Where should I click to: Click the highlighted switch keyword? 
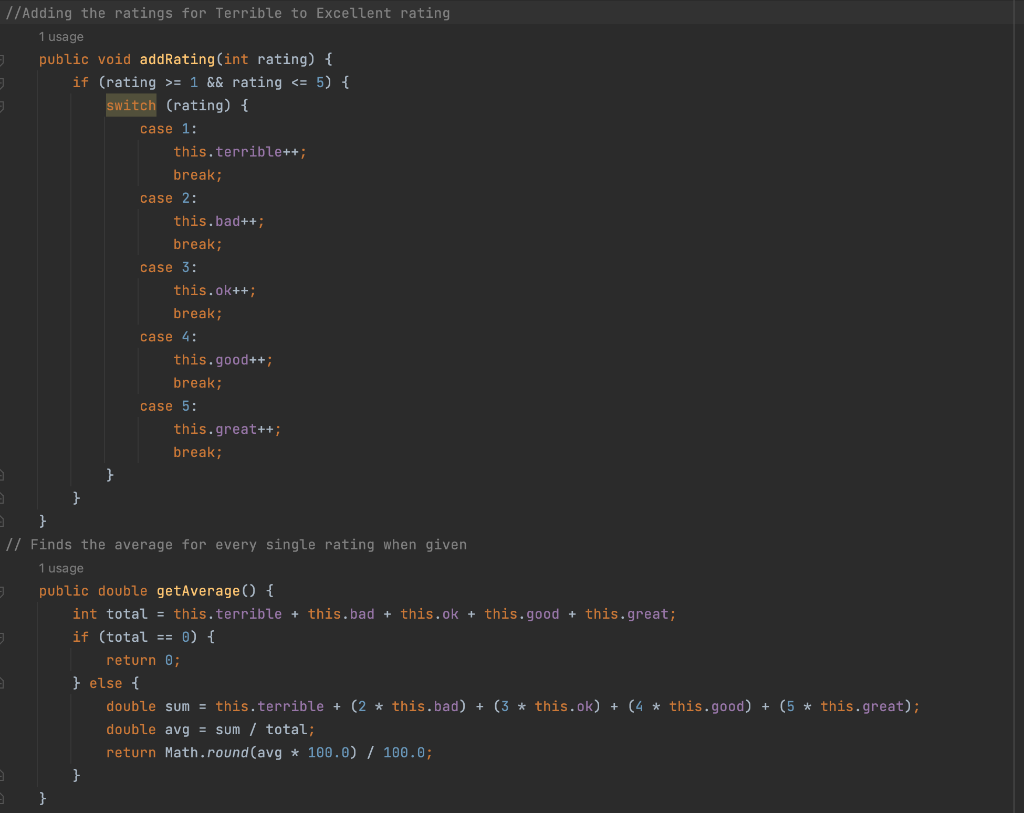(131, 105)
